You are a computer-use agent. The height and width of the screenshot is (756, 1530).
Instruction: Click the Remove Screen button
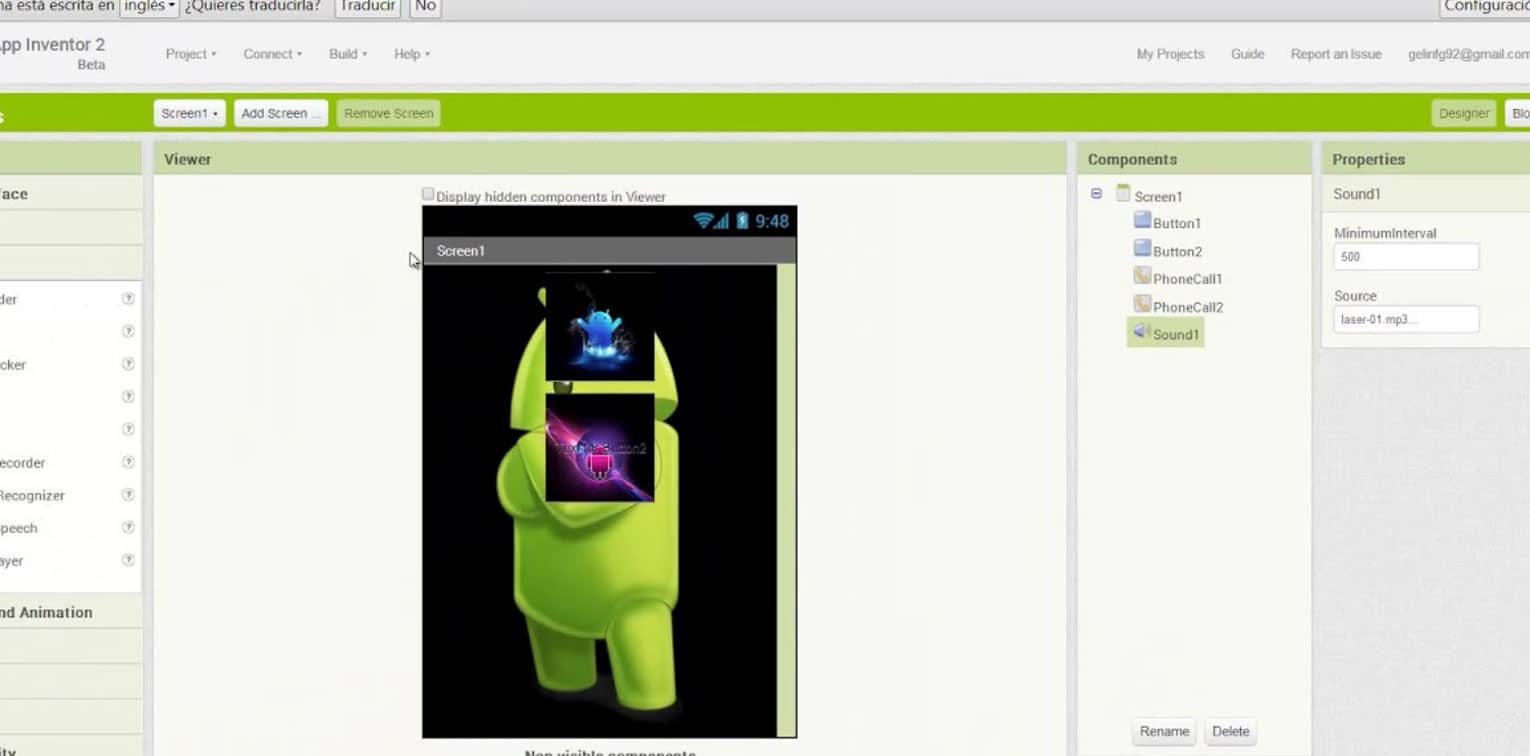389,113
